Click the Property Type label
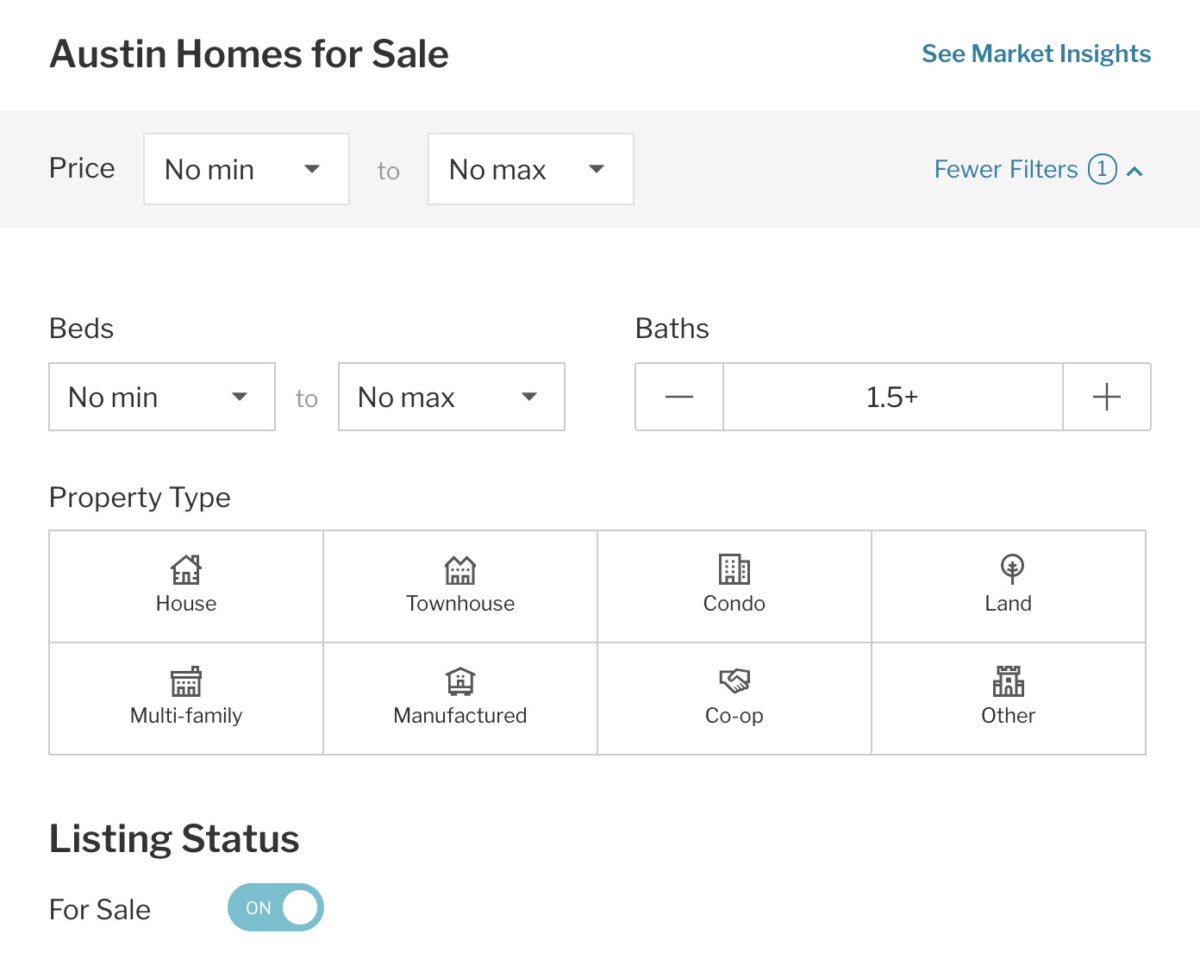 [140, 498]
